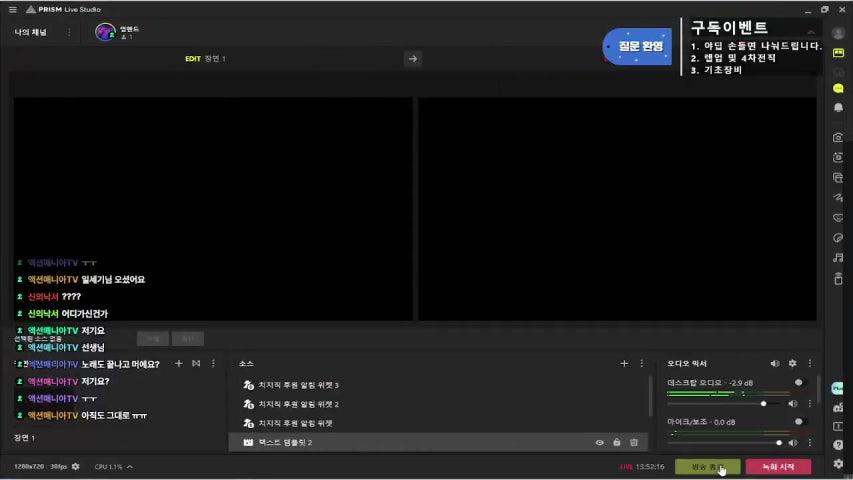Screen dimensions: 853x480
Task: Open the 오디오 믹서 panel three-dot menu
Action: (x=809, y=363)
